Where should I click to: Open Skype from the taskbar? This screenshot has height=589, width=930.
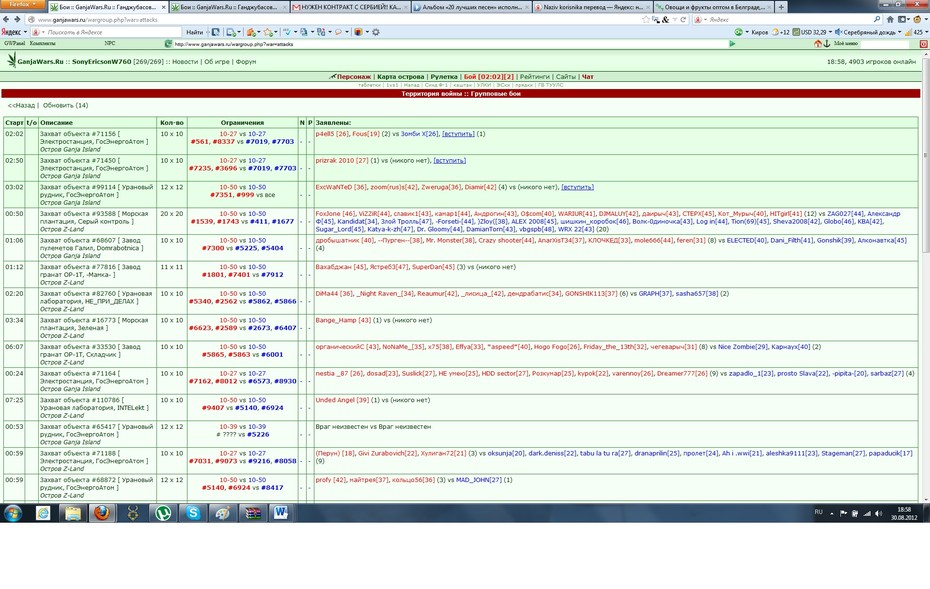pyautogui.click(x=193, y=513)
